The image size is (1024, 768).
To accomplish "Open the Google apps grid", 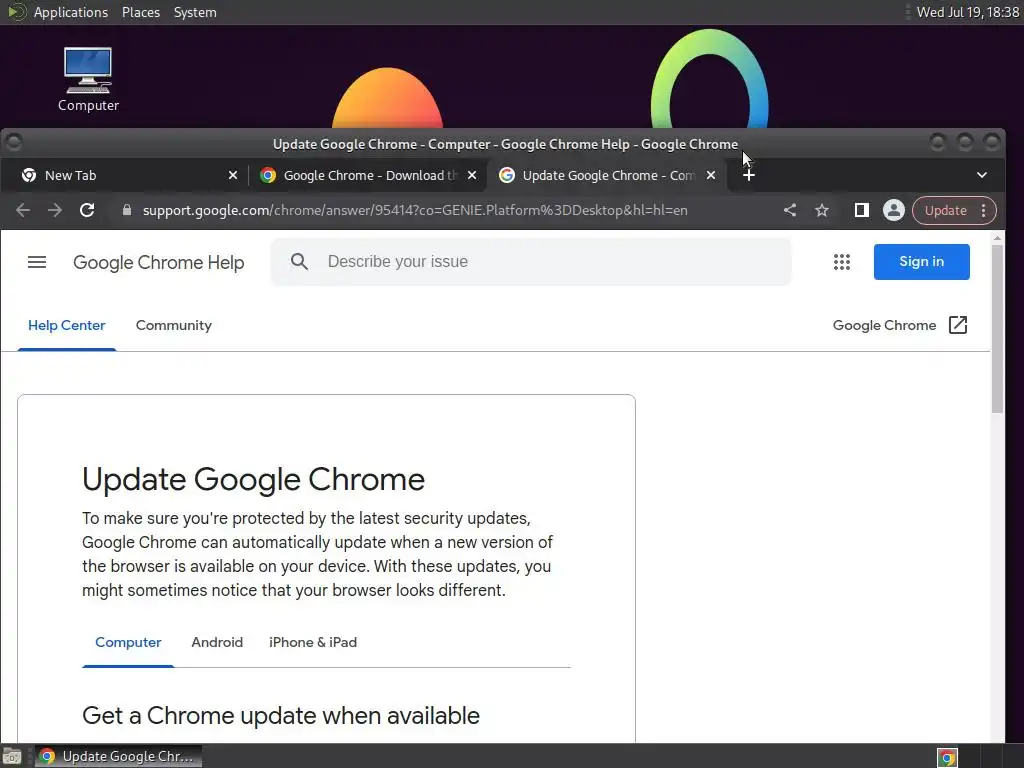I will click(842, 262).
